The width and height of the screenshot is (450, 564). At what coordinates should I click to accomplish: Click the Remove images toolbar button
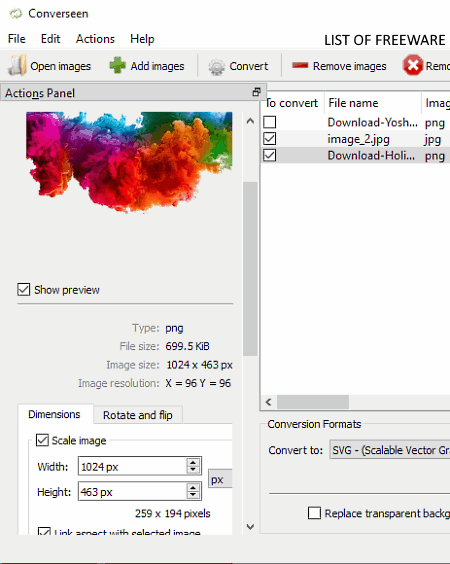[x=339, y=66]
